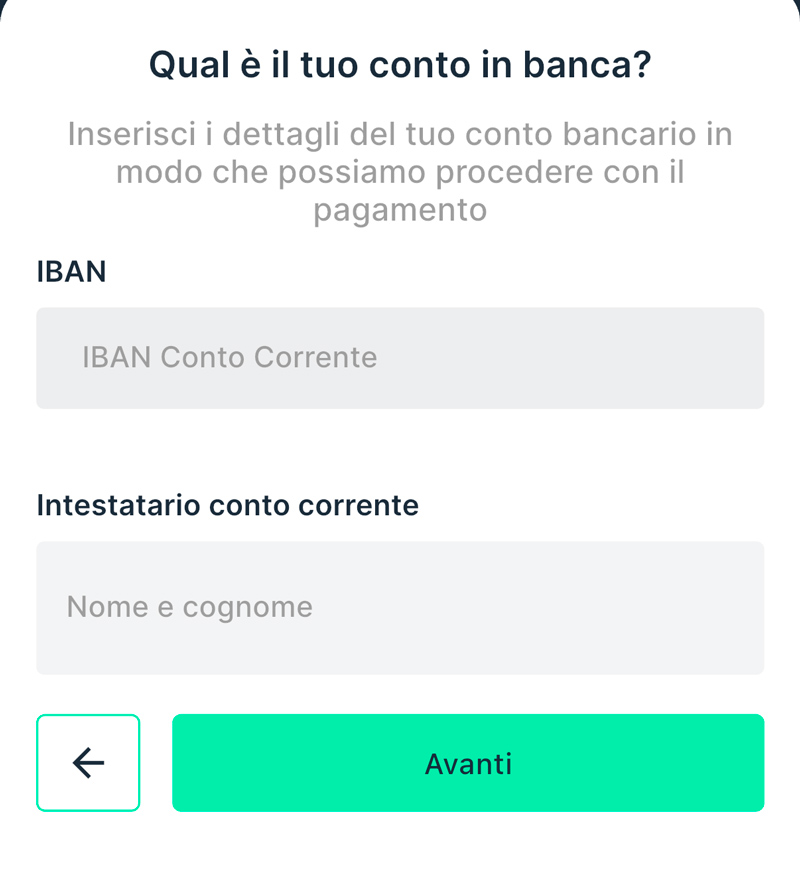Click the Nome e cognome placeholder text
800x870 pixels.
188,607
